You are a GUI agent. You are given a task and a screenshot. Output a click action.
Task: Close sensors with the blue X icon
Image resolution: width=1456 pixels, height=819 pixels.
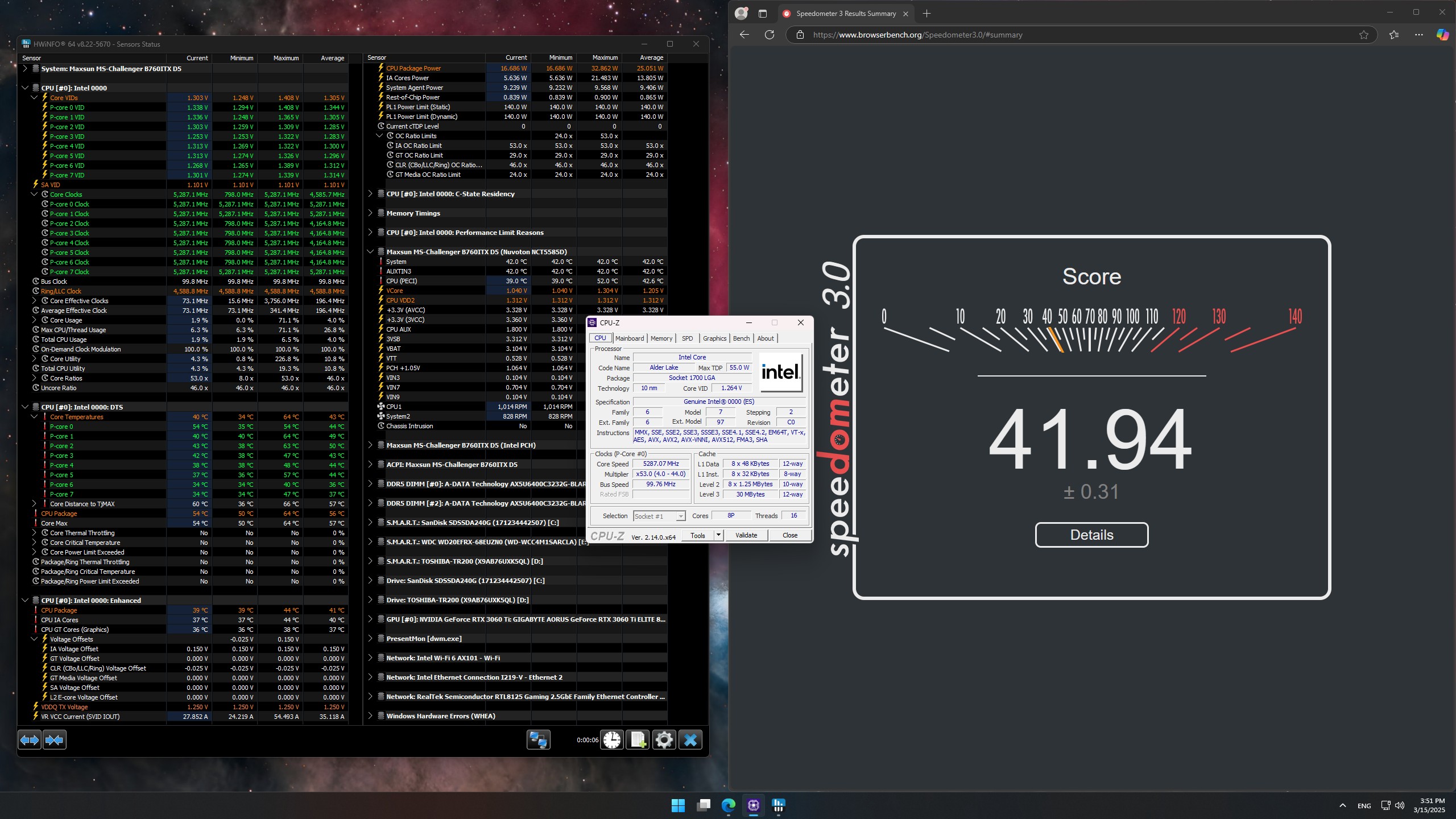tap(690, 740)
